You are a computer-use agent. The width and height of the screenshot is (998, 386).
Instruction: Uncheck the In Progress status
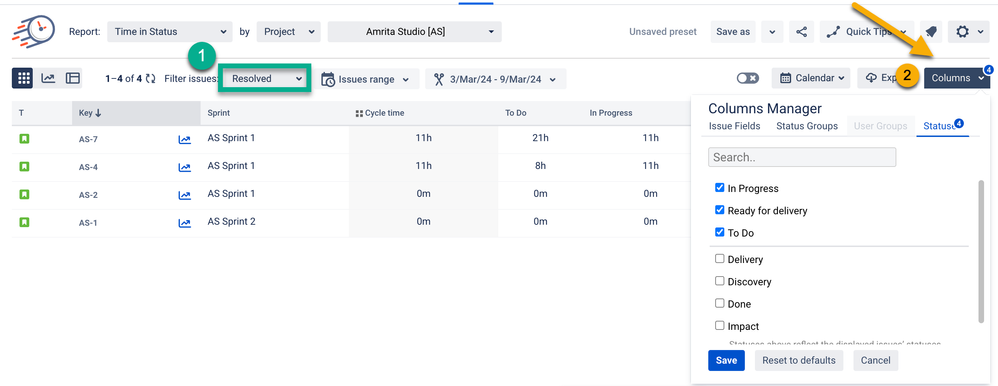[x=720, y=188]
